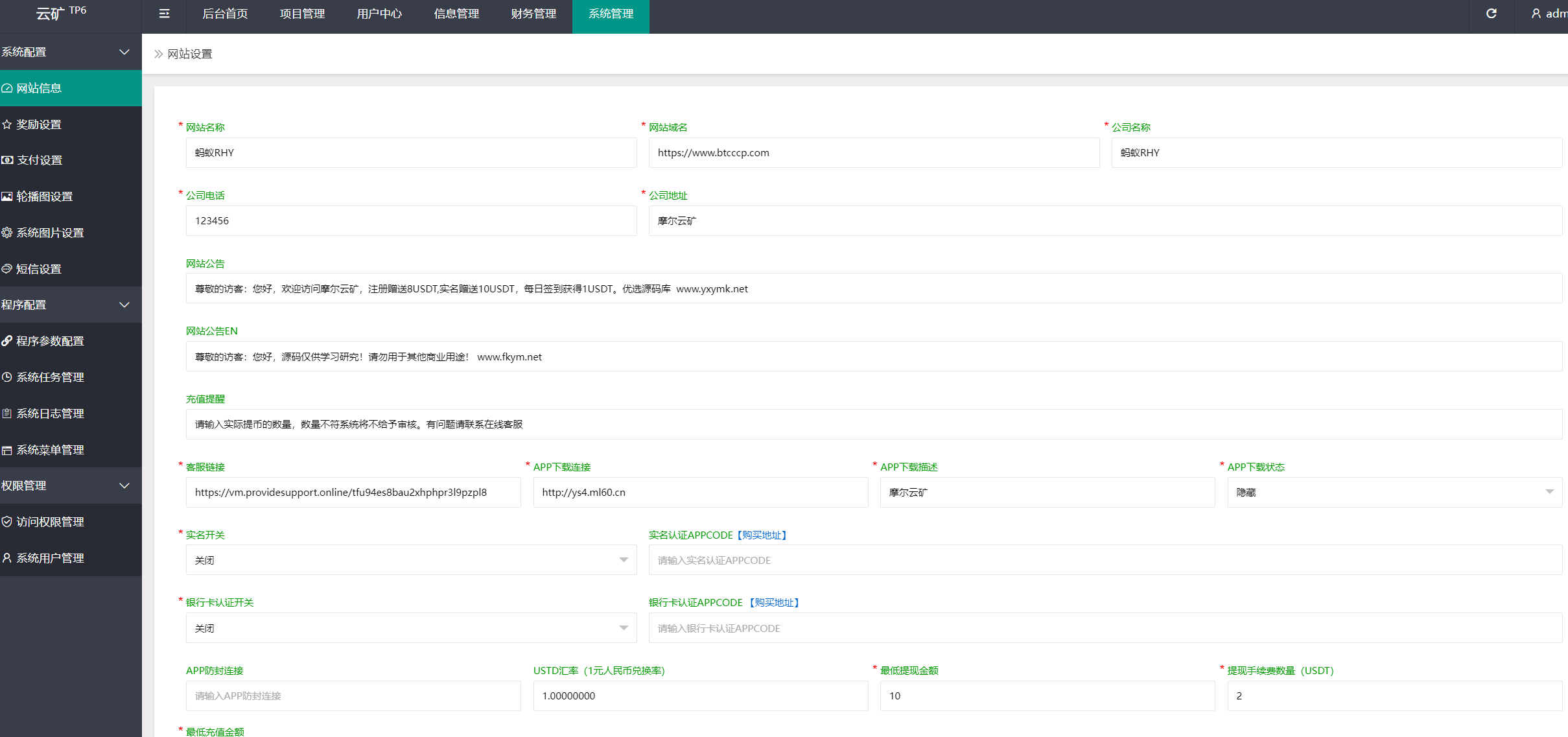The width and height of the screenshot is (1568, 737).
Task: Click 购买地址 link next to 银行卡认证APPCODE
Action: [774, 603]
